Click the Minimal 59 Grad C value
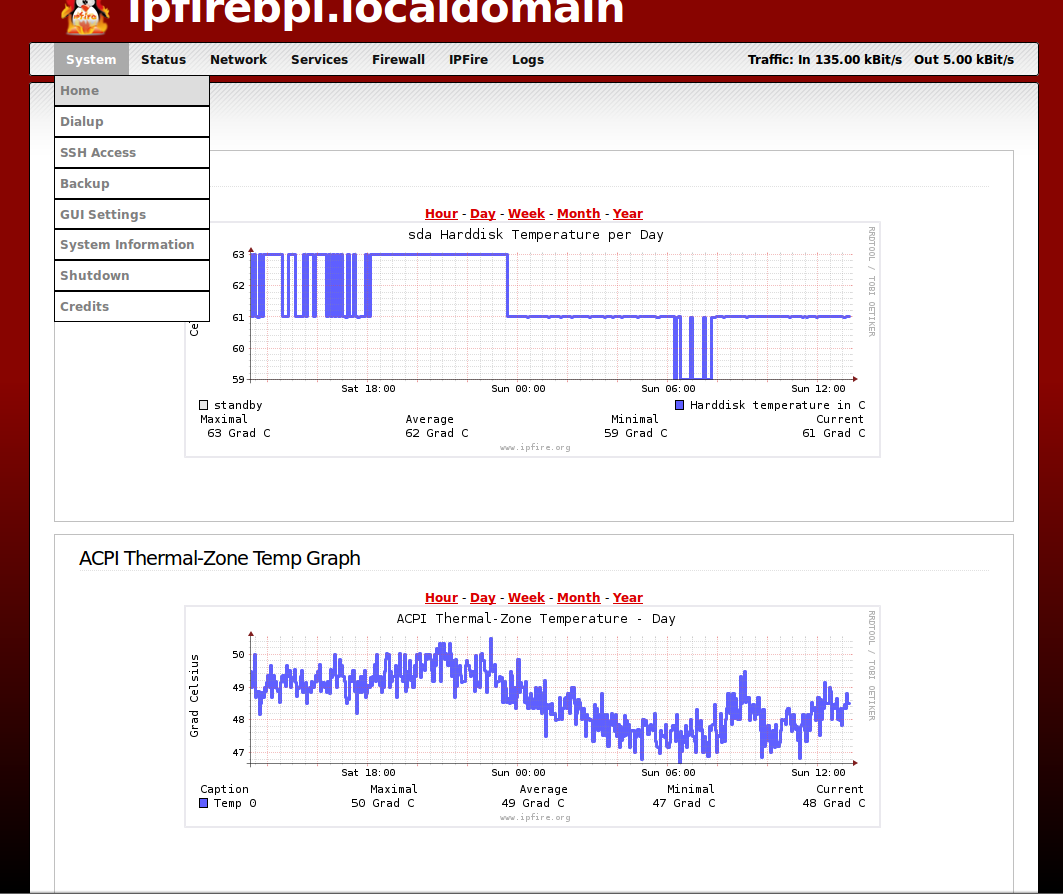Viewport: 1063px width, 894px height. 636,433
